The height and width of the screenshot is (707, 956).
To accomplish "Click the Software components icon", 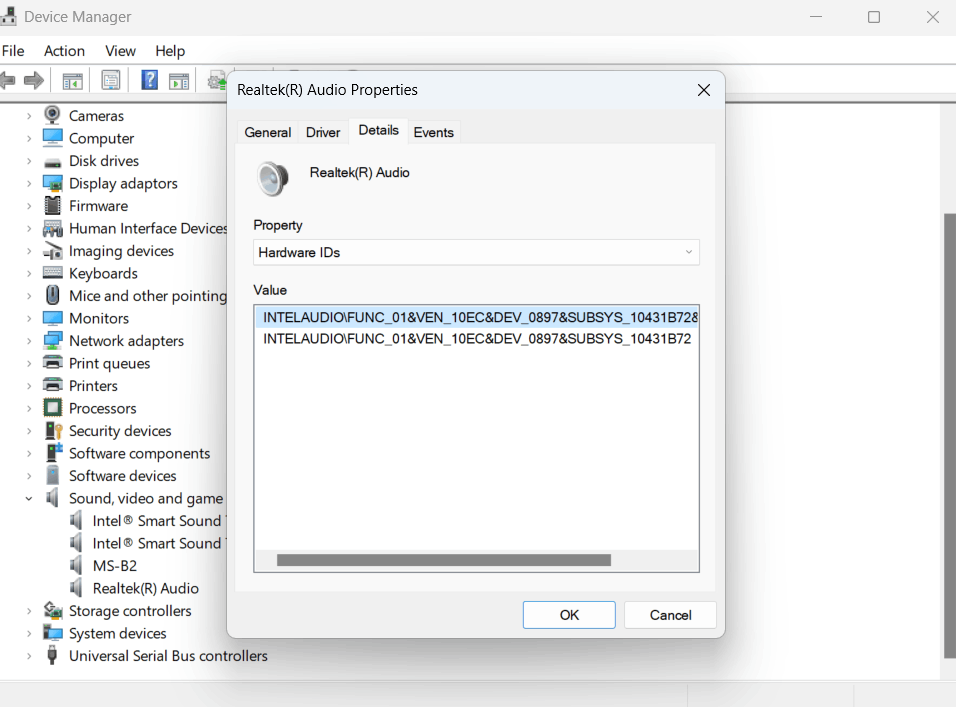I will [x=54, y=452].
